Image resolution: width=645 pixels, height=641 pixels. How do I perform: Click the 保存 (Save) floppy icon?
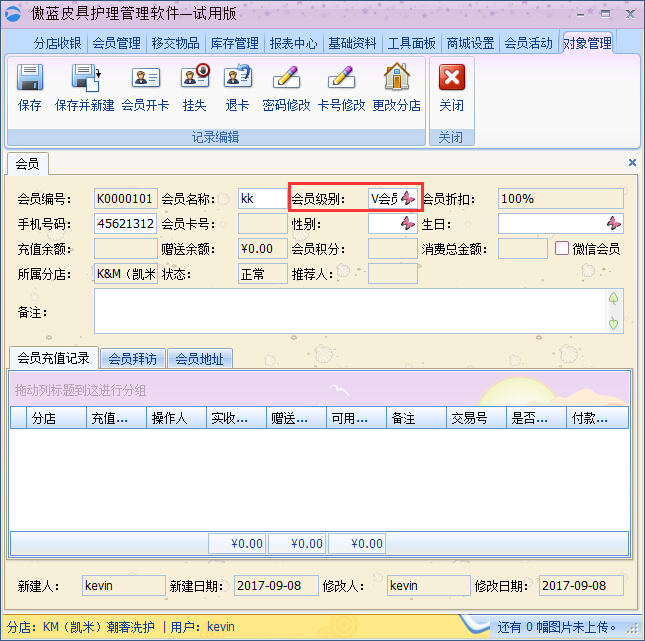30,78
